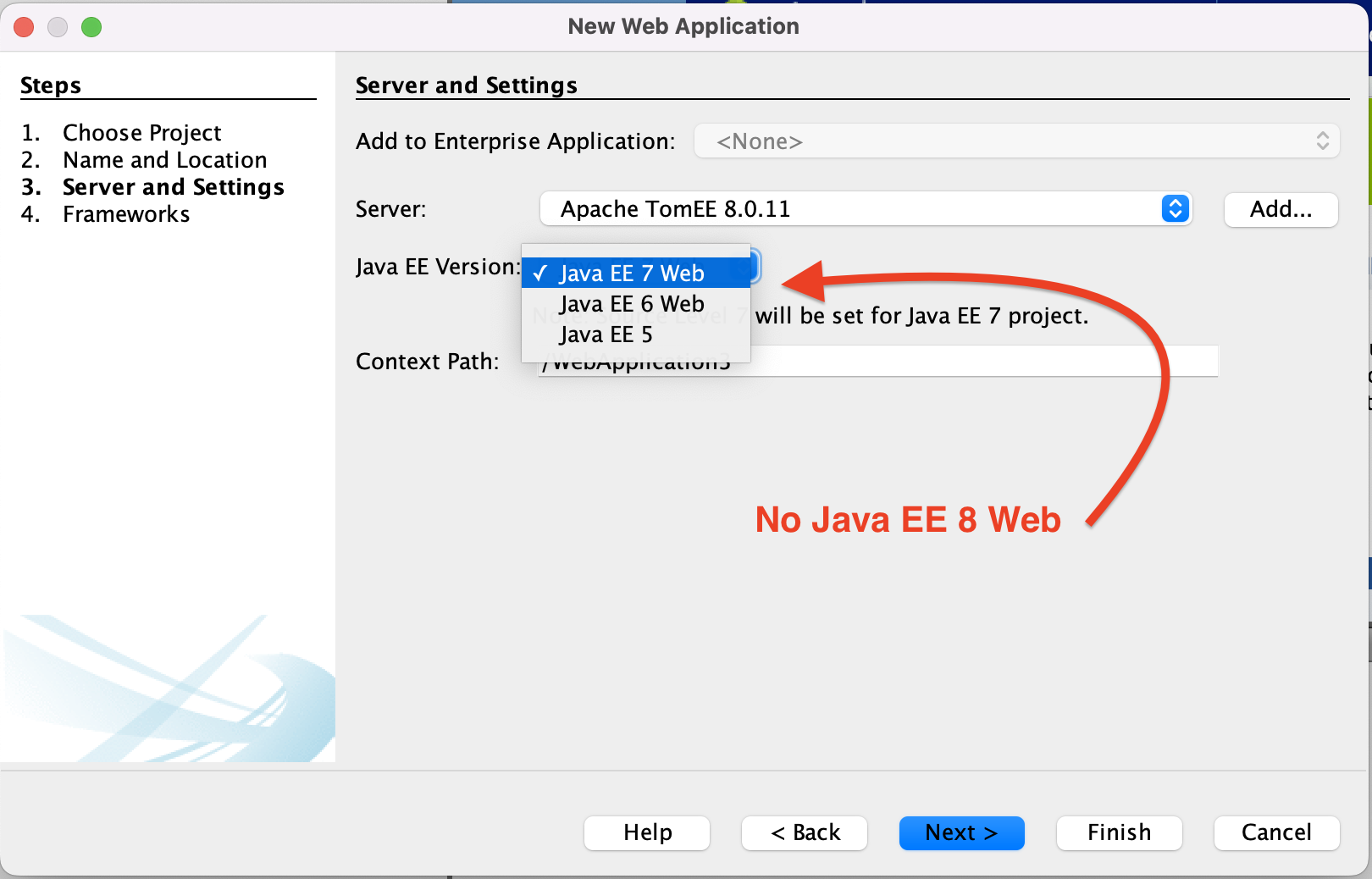Click Next to proceed to Frameworks
The height and width of the screenshot is (879, 1372).
pos(961,832)
